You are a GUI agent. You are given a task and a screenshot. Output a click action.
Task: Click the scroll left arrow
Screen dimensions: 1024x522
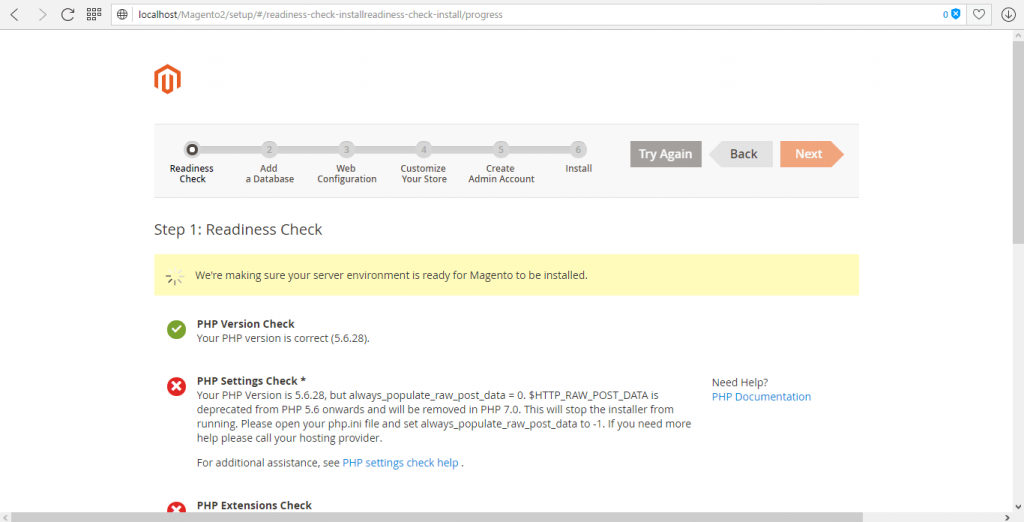[5, 517]
